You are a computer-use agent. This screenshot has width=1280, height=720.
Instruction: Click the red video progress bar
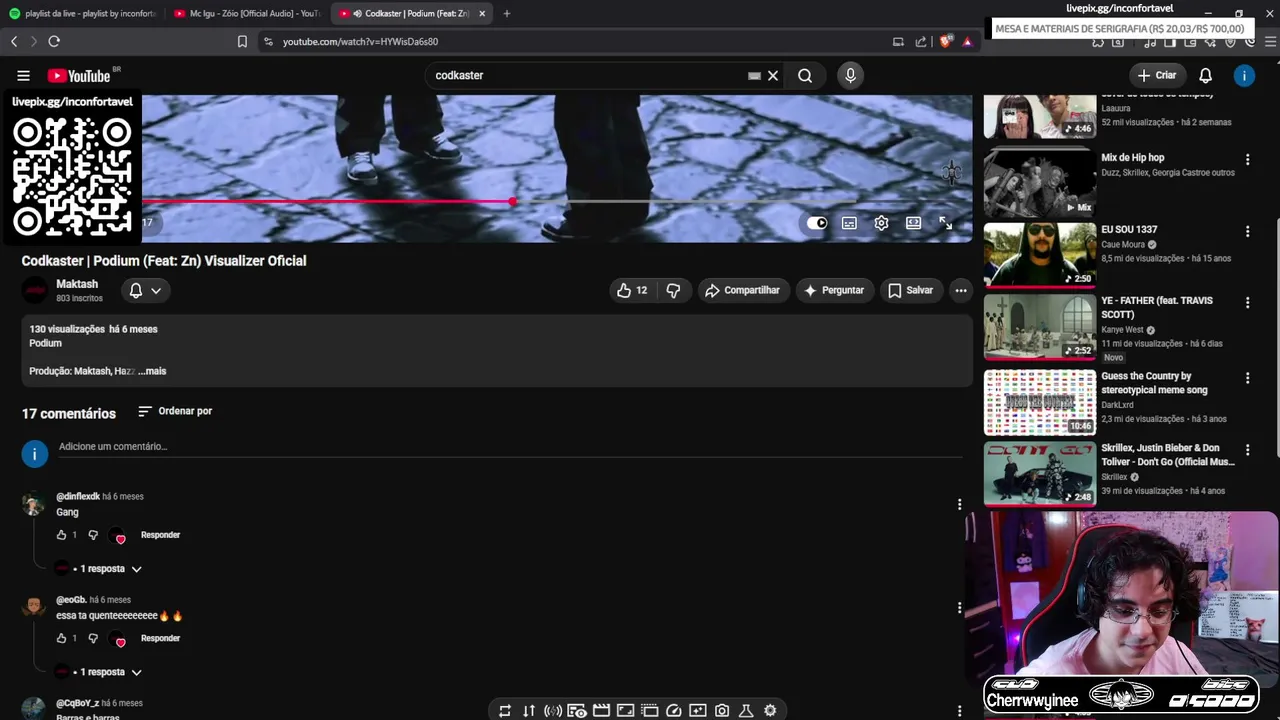click(327, 202)
